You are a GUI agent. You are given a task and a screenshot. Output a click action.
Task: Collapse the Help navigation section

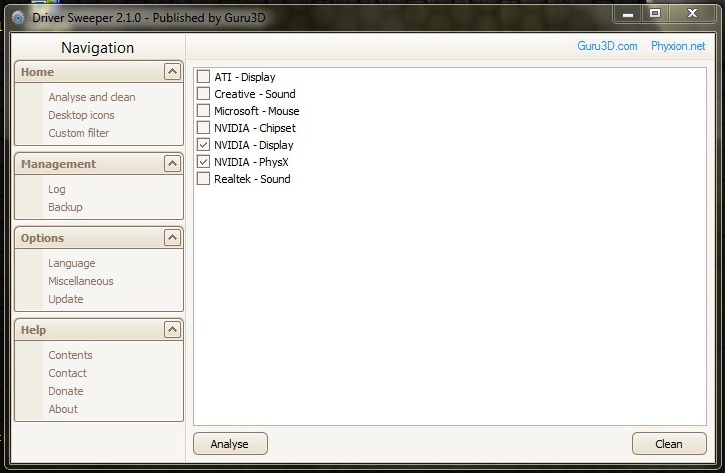click(x=172, y=330)
